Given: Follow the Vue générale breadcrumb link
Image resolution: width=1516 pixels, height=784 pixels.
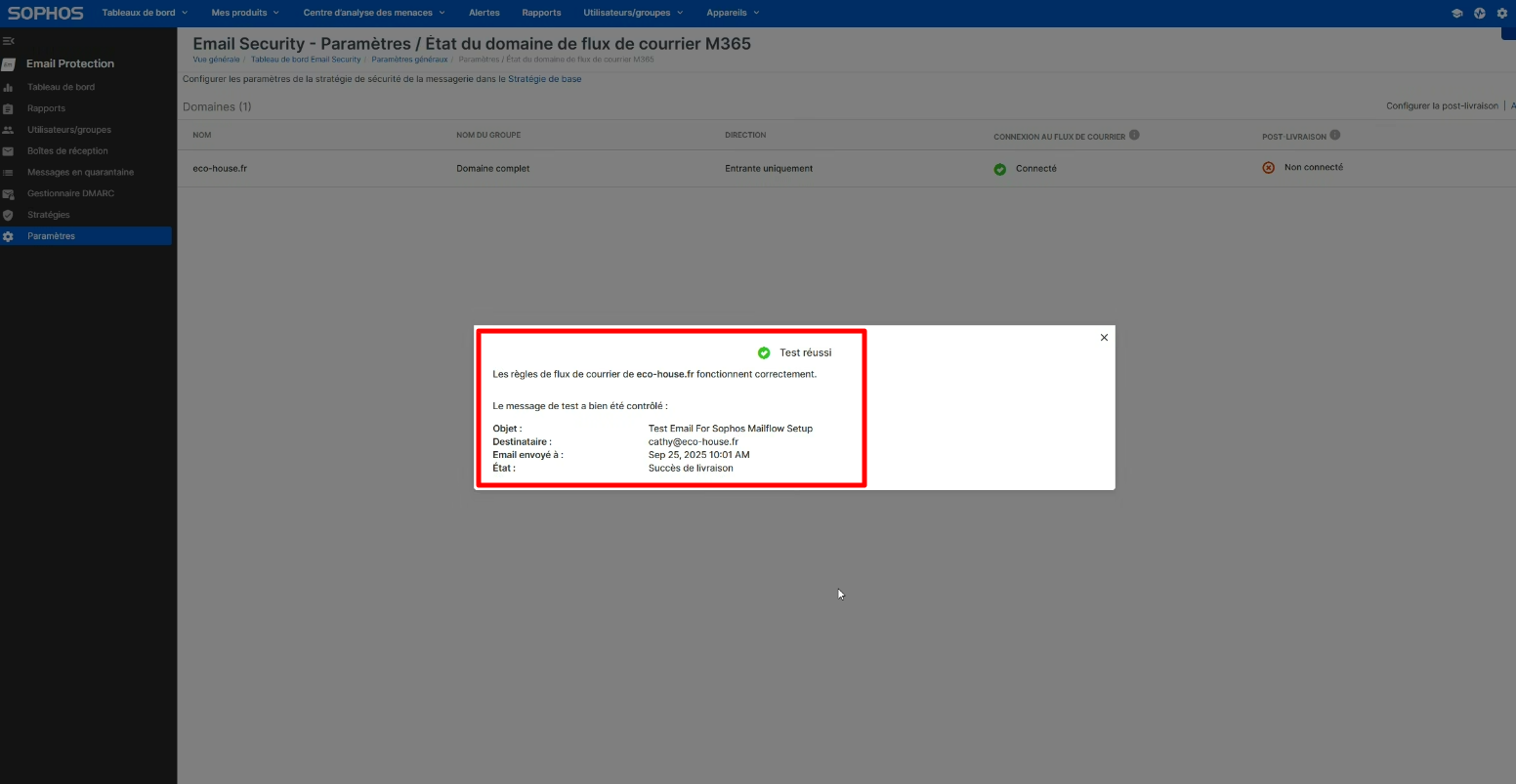Looking at the screenshot, I should point(216,60).
